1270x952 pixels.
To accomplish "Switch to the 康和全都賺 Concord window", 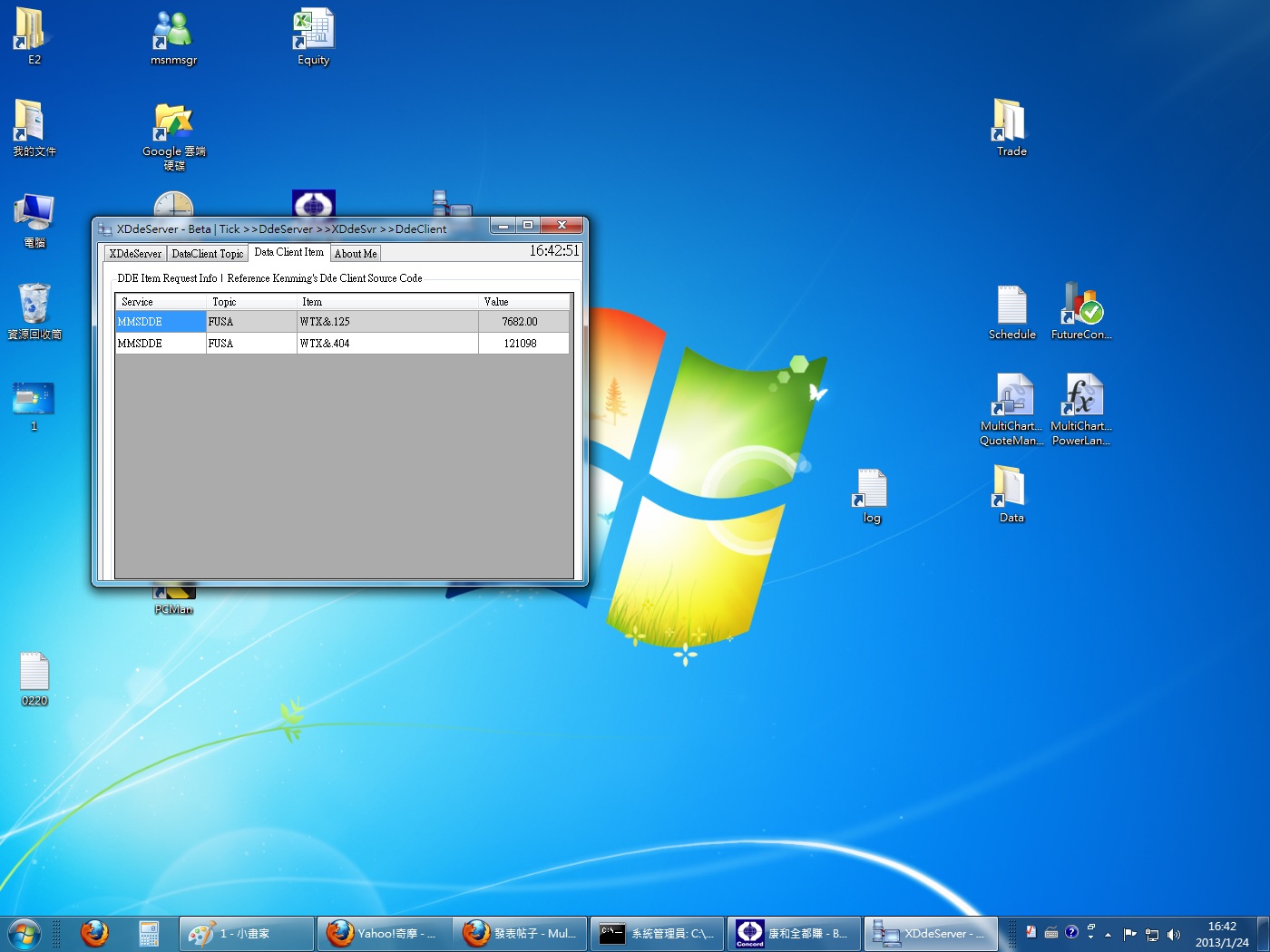I will [794, 933].
